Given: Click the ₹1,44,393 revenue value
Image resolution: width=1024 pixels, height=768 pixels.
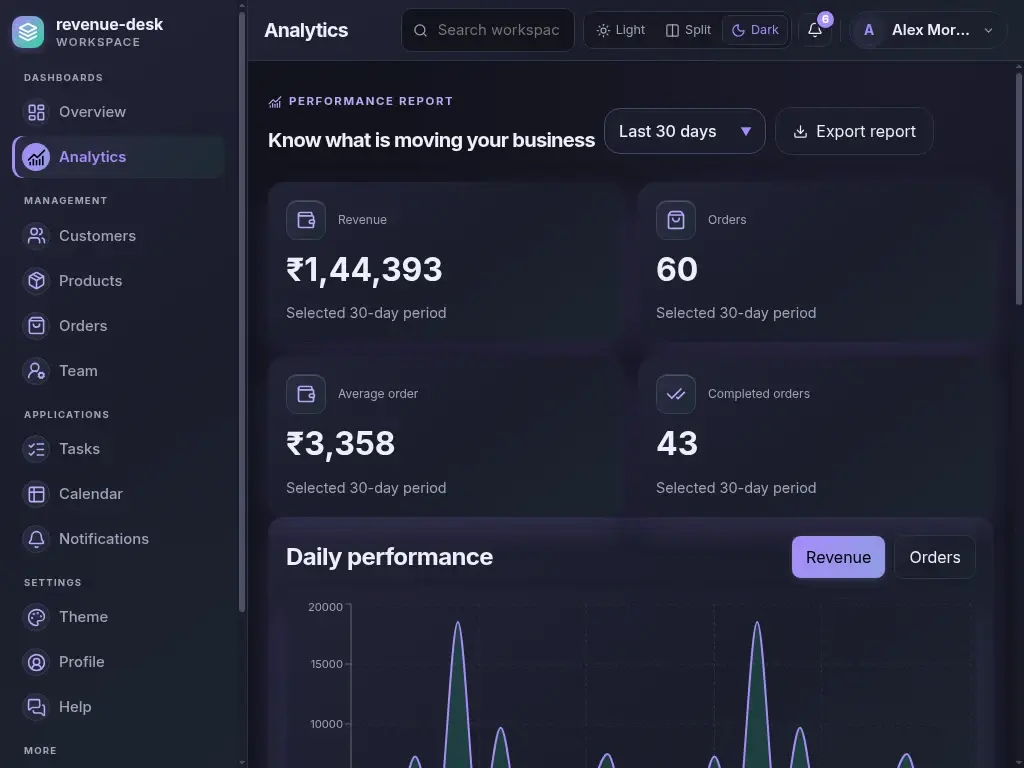Looking at the screenshot, I should pos(364,270).
